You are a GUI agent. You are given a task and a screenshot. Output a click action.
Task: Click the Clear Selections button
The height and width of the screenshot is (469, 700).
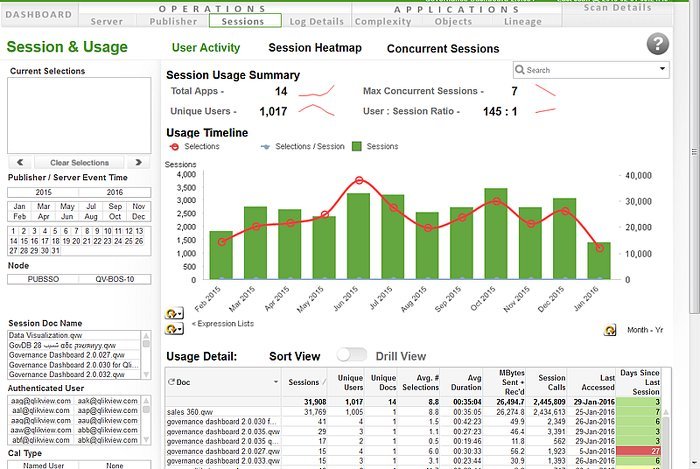[79, 162]
